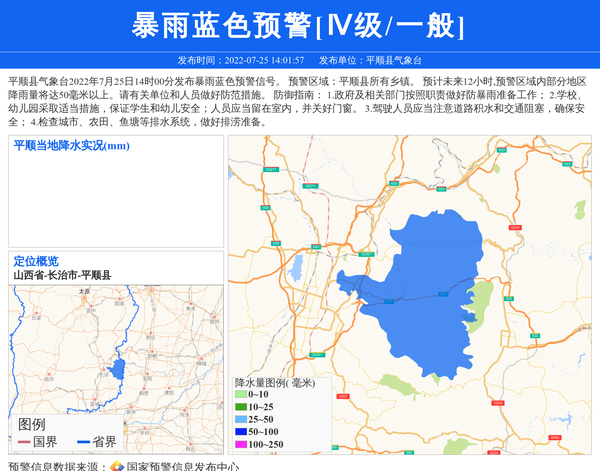This screenshot has width=600, height=471.
Task: Select the 50~100 dark blue legend swatch
Action: tap(241, 431)
